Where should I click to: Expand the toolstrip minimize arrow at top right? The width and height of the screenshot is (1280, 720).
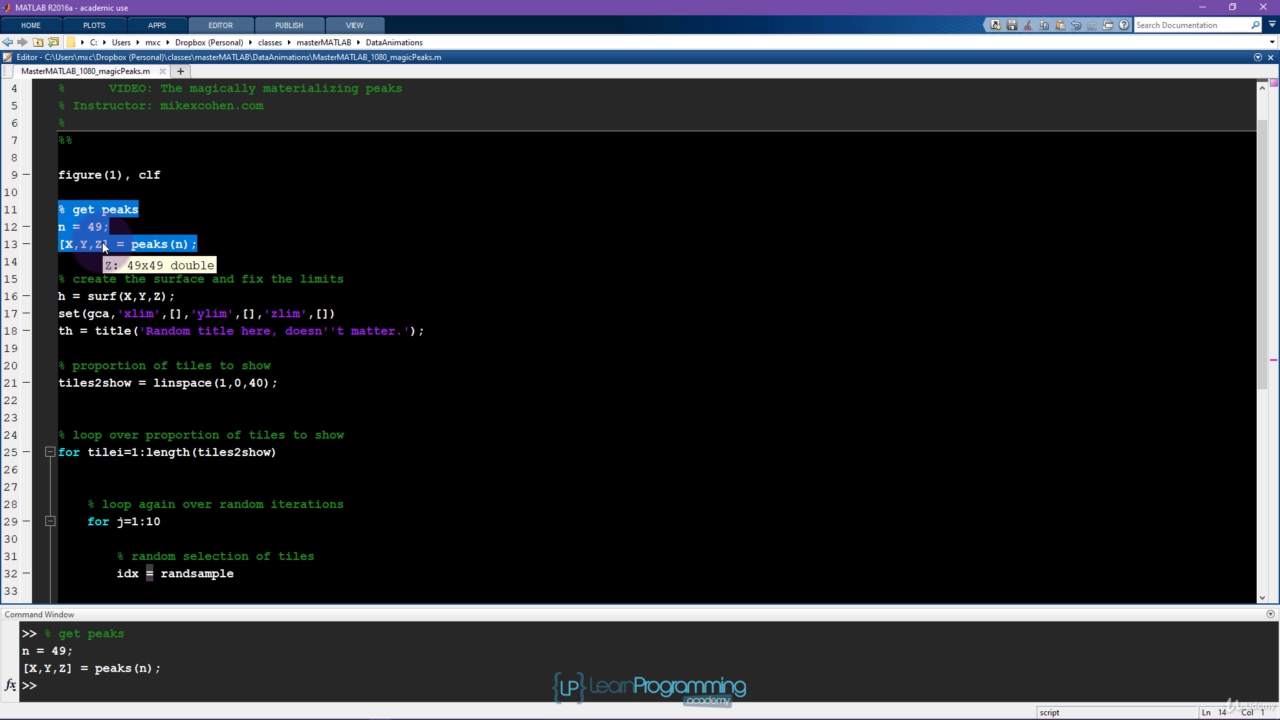(x=1270, y=25)
